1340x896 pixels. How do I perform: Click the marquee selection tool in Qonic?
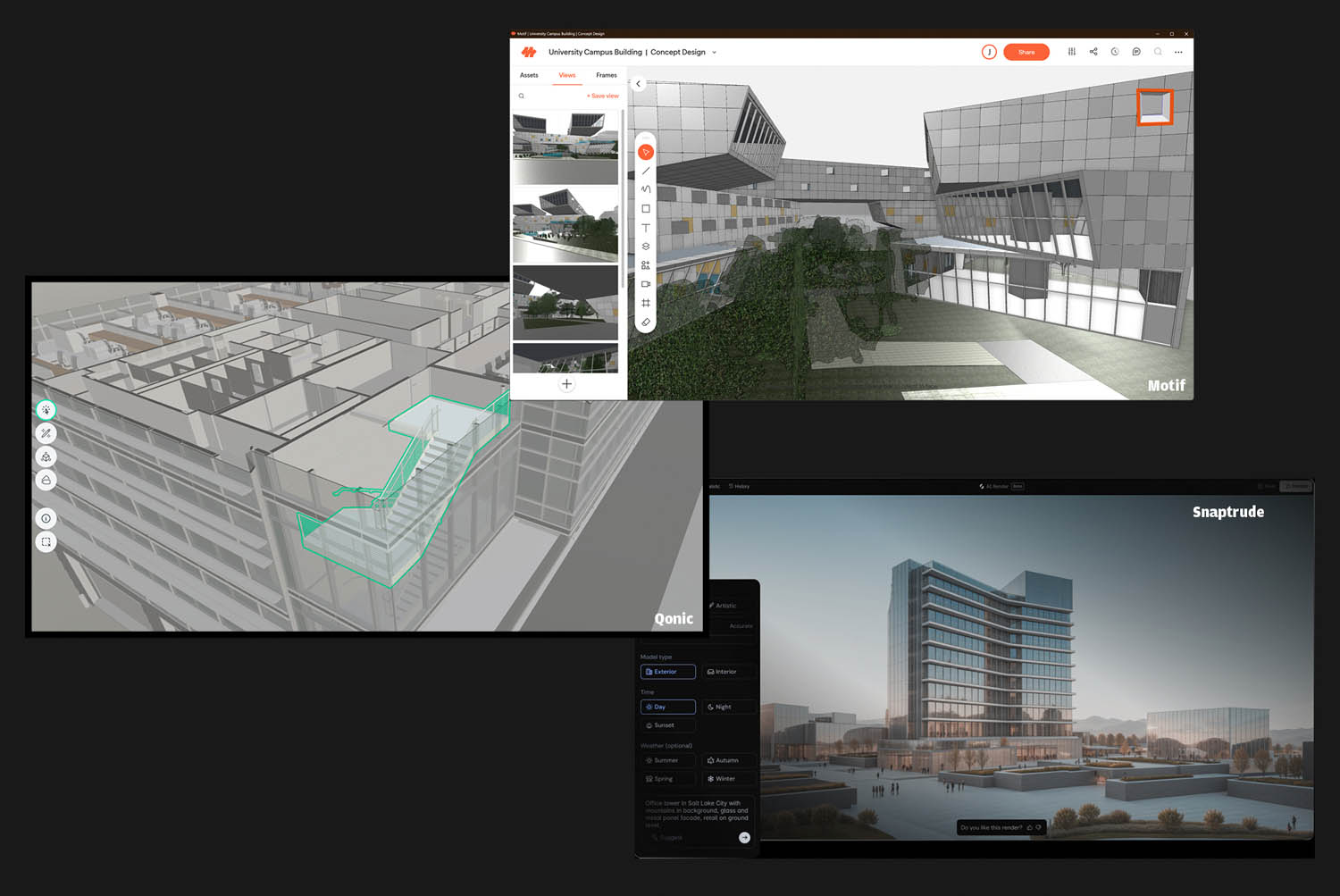(46, 541)
